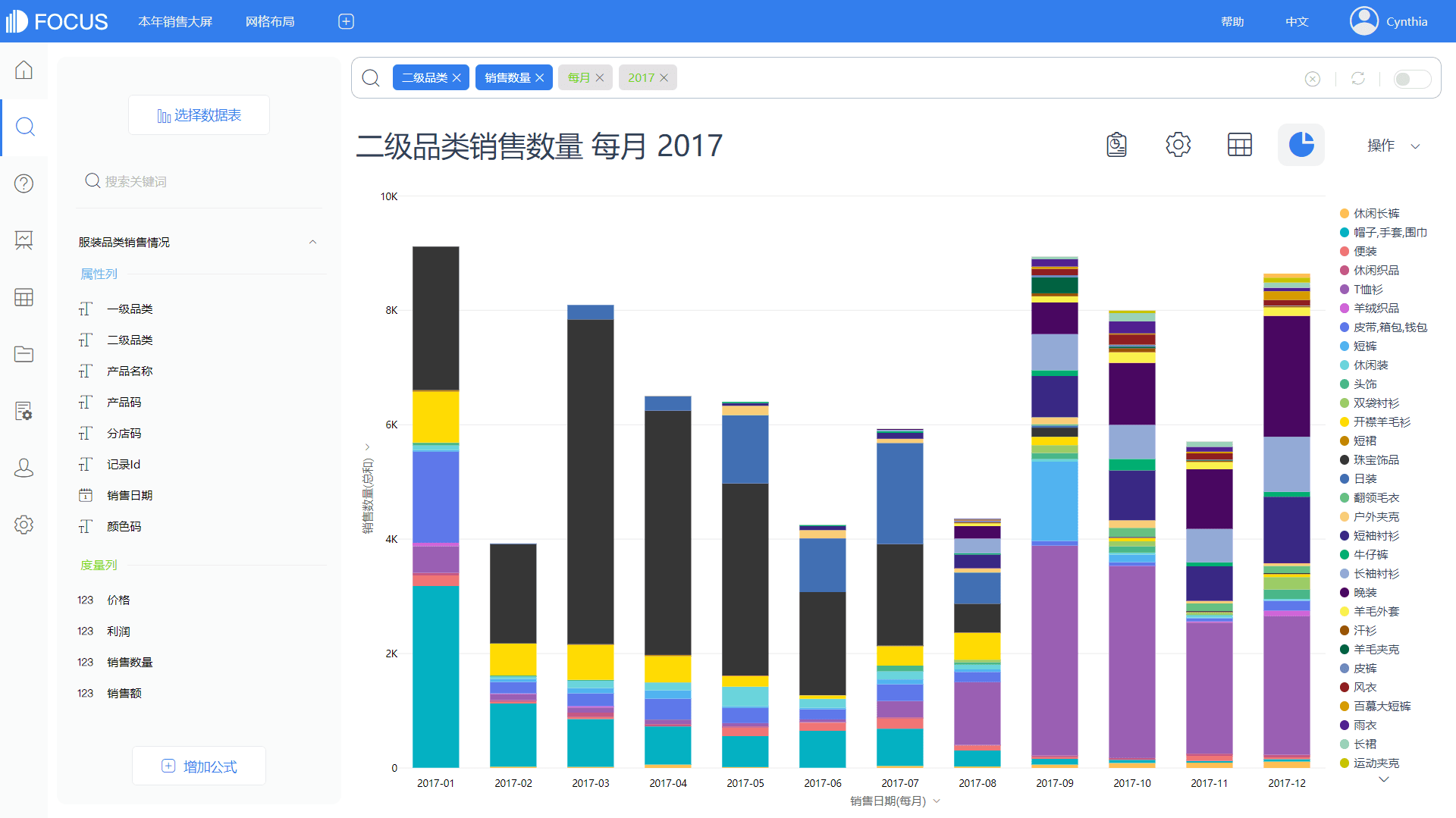
Task: Remove the 二级品类 search tag
Action: tap(457, 78)
